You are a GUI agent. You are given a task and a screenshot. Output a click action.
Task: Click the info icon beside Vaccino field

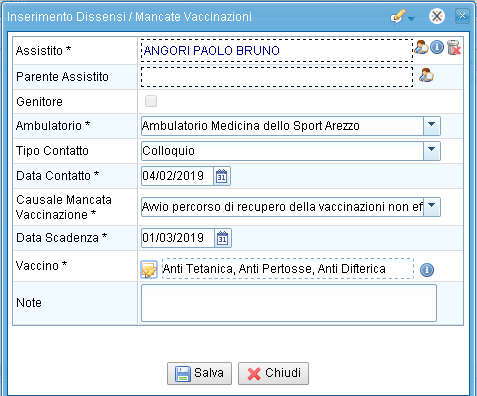point(427,270)
